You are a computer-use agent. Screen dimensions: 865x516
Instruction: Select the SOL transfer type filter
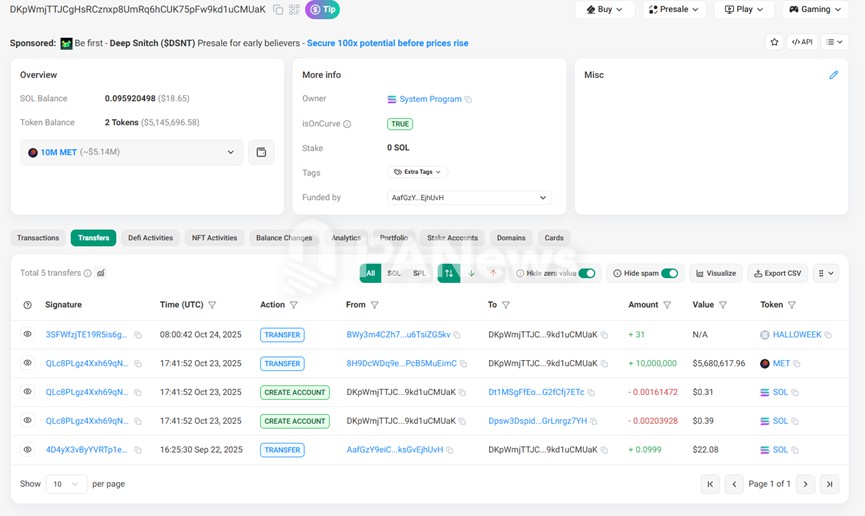[394, 273]
